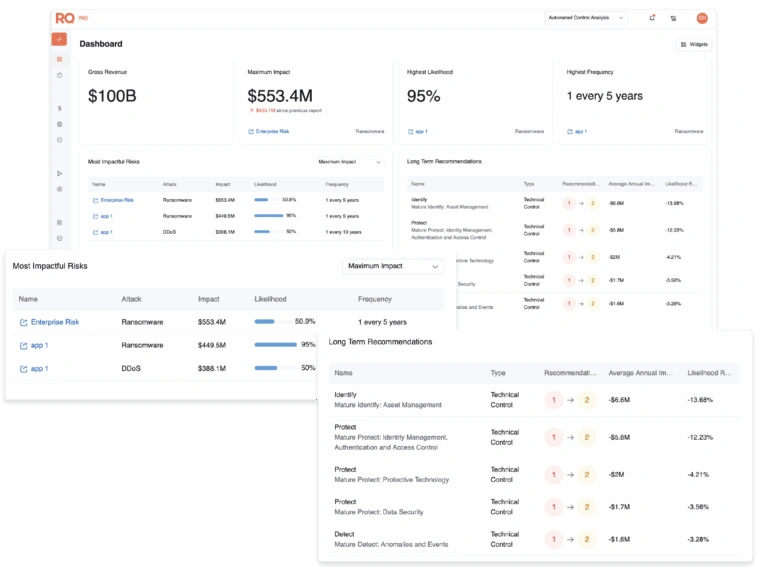Open the document icon in left sidebar
The width and height of the screenshot is (768, 571).
pos(60,222)
